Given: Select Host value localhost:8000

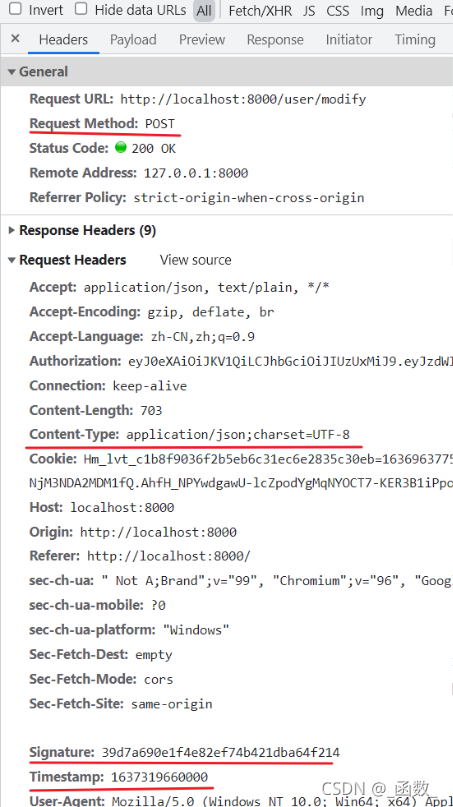Looking at the screenshot, I should tap(122, 507).
